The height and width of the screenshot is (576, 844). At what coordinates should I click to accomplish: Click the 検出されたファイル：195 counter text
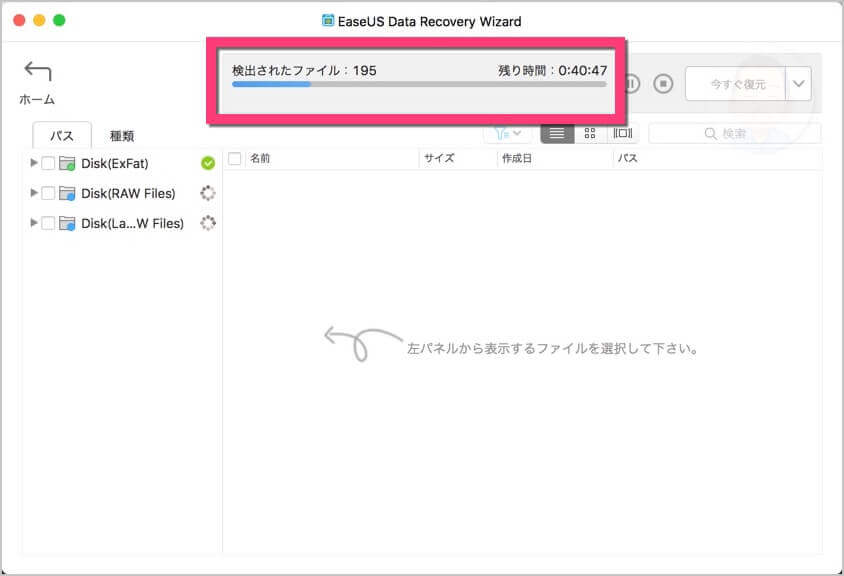click(304, 71)
